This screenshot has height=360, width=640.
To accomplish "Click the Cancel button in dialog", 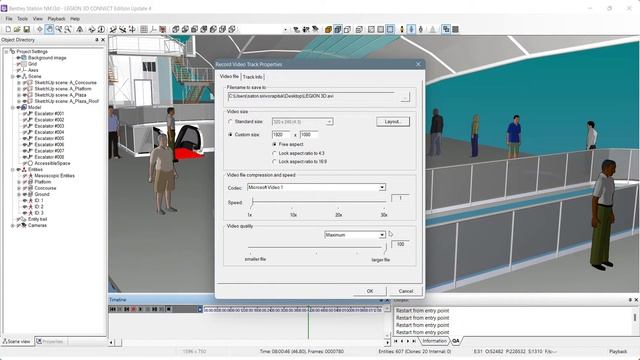I will [406, 291].
